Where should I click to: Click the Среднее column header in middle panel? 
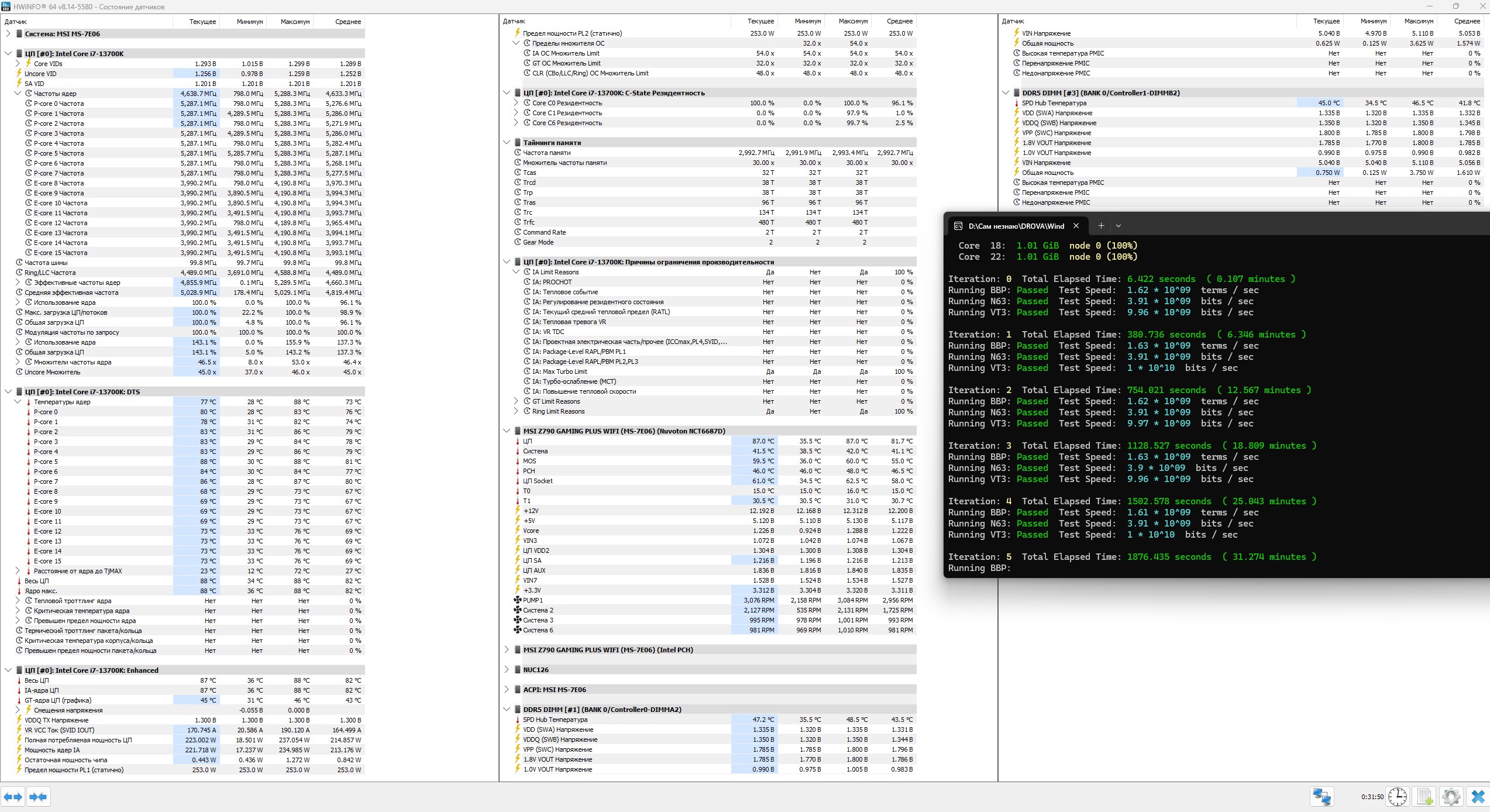[x=899, y=21]
